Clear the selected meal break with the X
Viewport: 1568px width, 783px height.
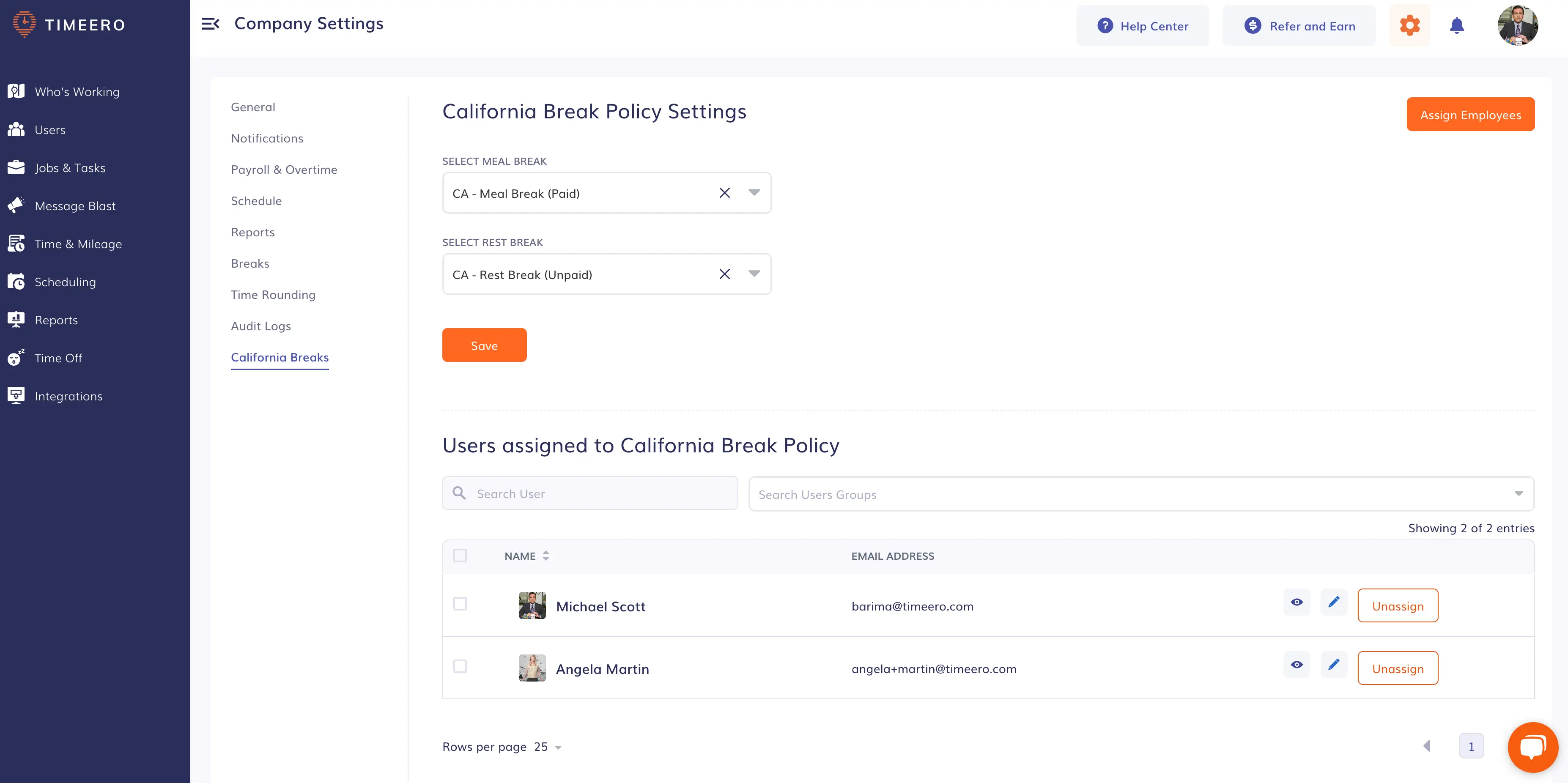click(x=724, y=193)
